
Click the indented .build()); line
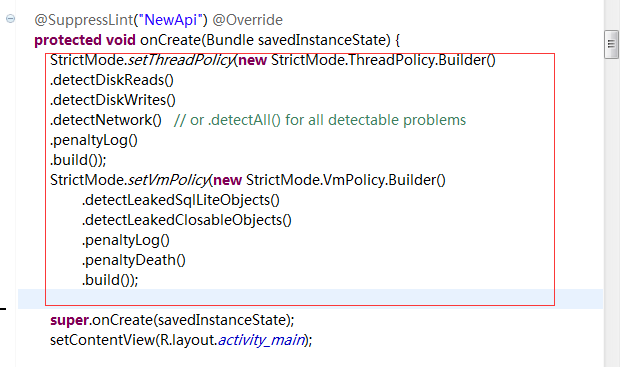coord(110,280)
